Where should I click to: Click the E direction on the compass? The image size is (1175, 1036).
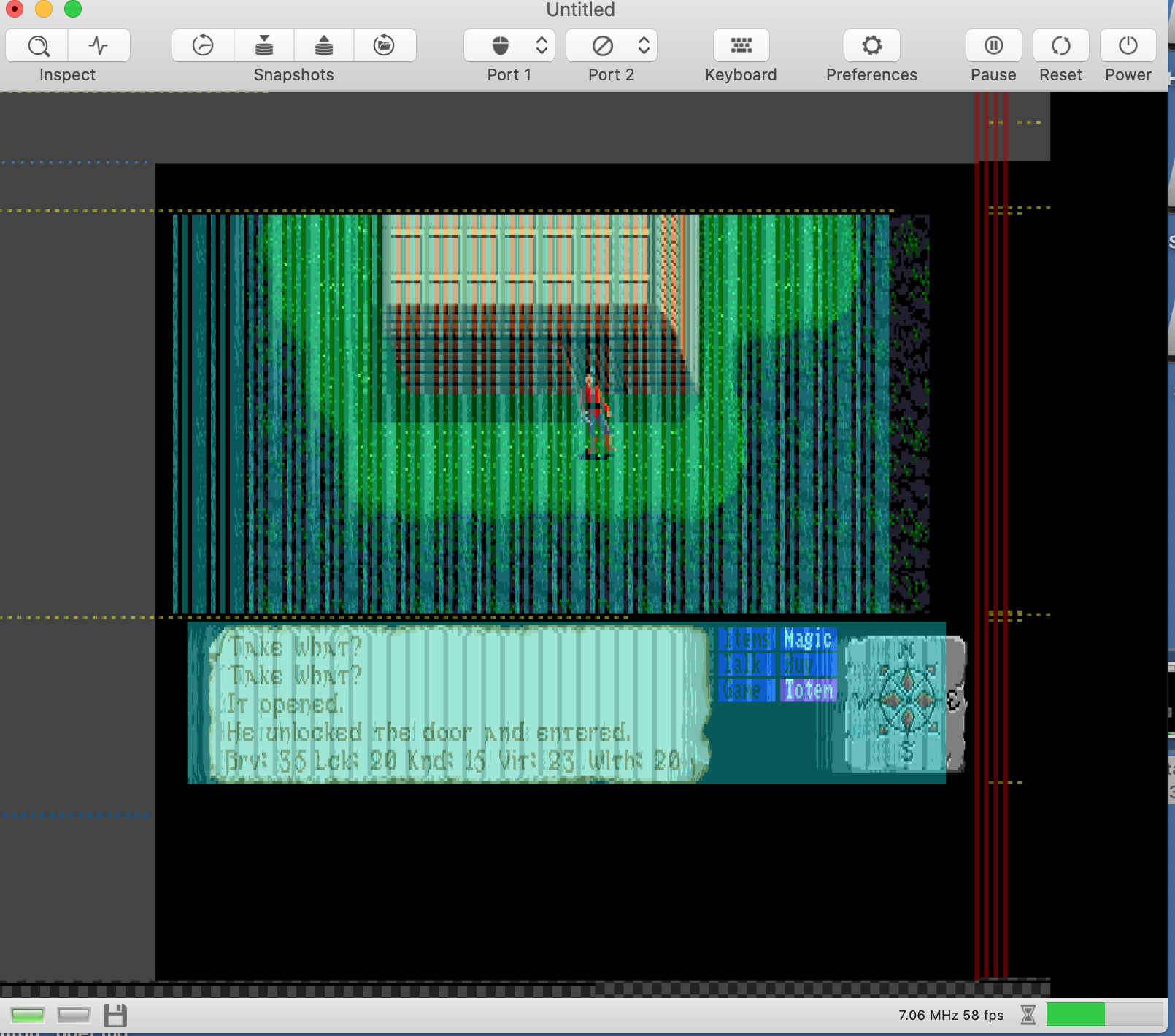(955, 701)
